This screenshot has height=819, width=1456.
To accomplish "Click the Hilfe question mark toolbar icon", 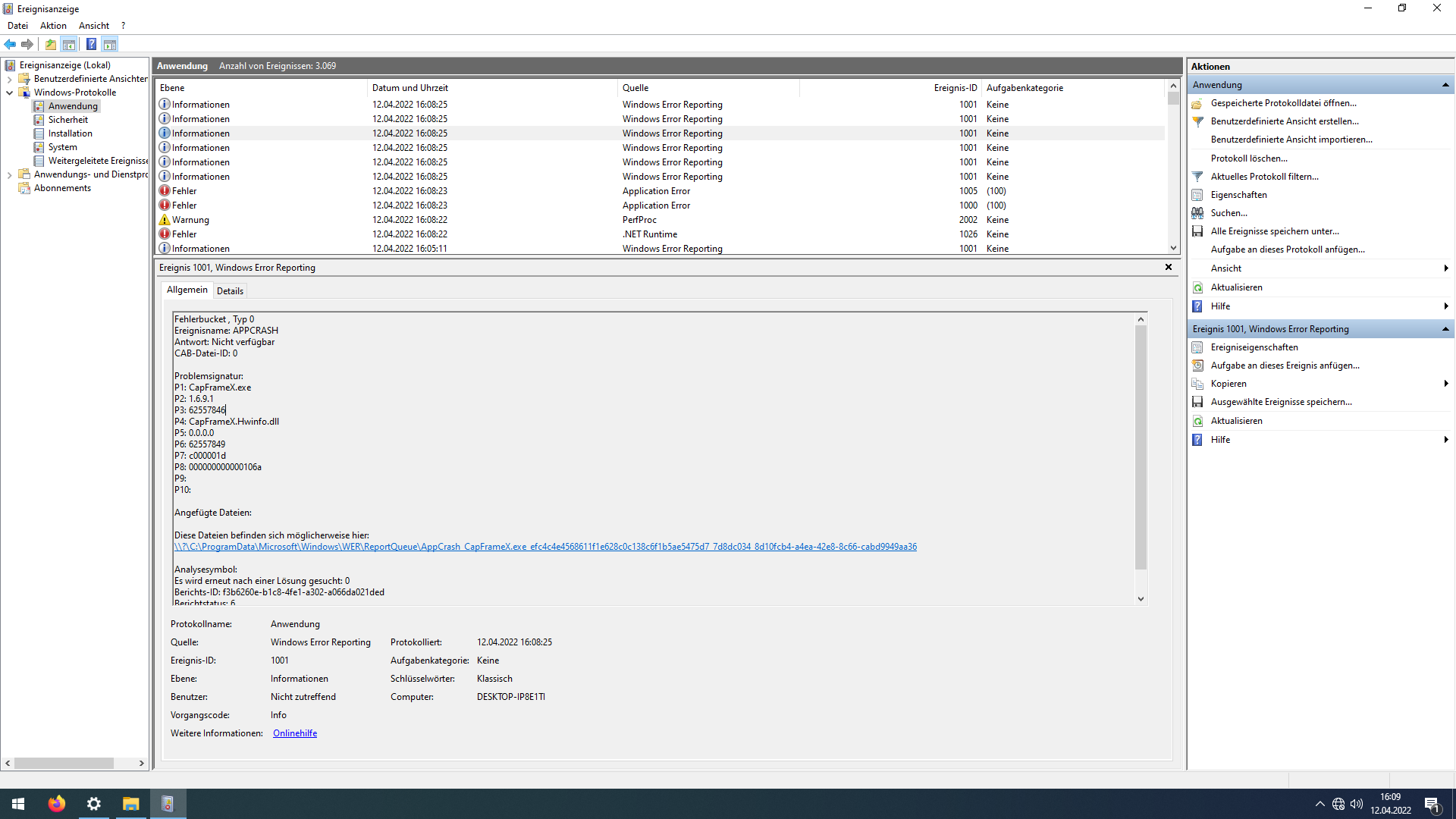I will coord(91,44).
